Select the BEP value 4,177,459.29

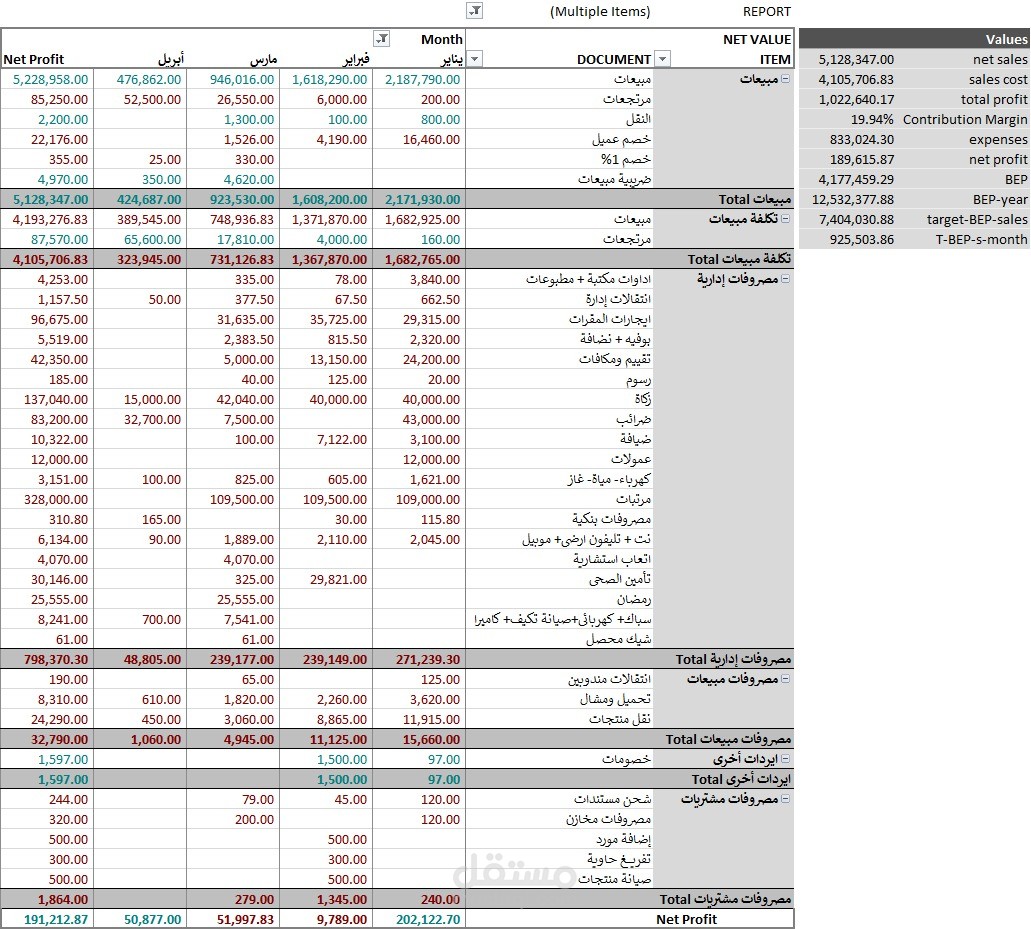point(856,179)
